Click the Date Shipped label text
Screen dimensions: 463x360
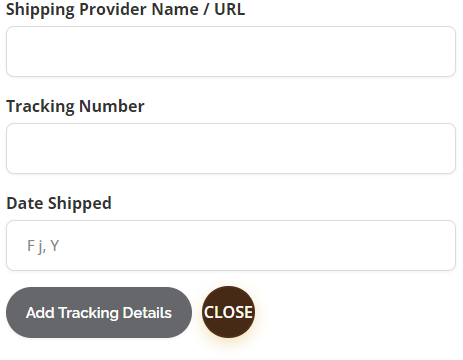(59, 204)
